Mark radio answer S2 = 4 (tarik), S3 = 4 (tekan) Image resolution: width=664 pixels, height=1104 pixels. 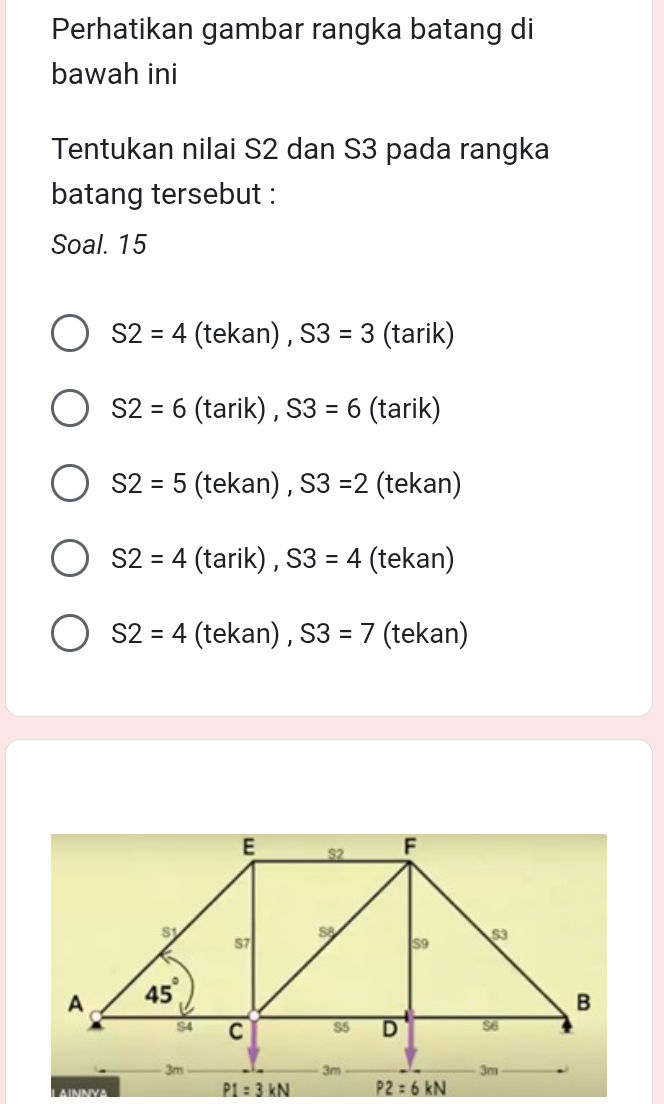point(69,558)
